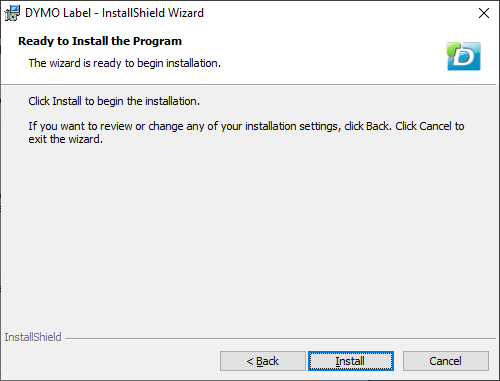The image size is (500, 381).
Task: Click the Install button to begin installation
Action: click(x=351, y=361)
